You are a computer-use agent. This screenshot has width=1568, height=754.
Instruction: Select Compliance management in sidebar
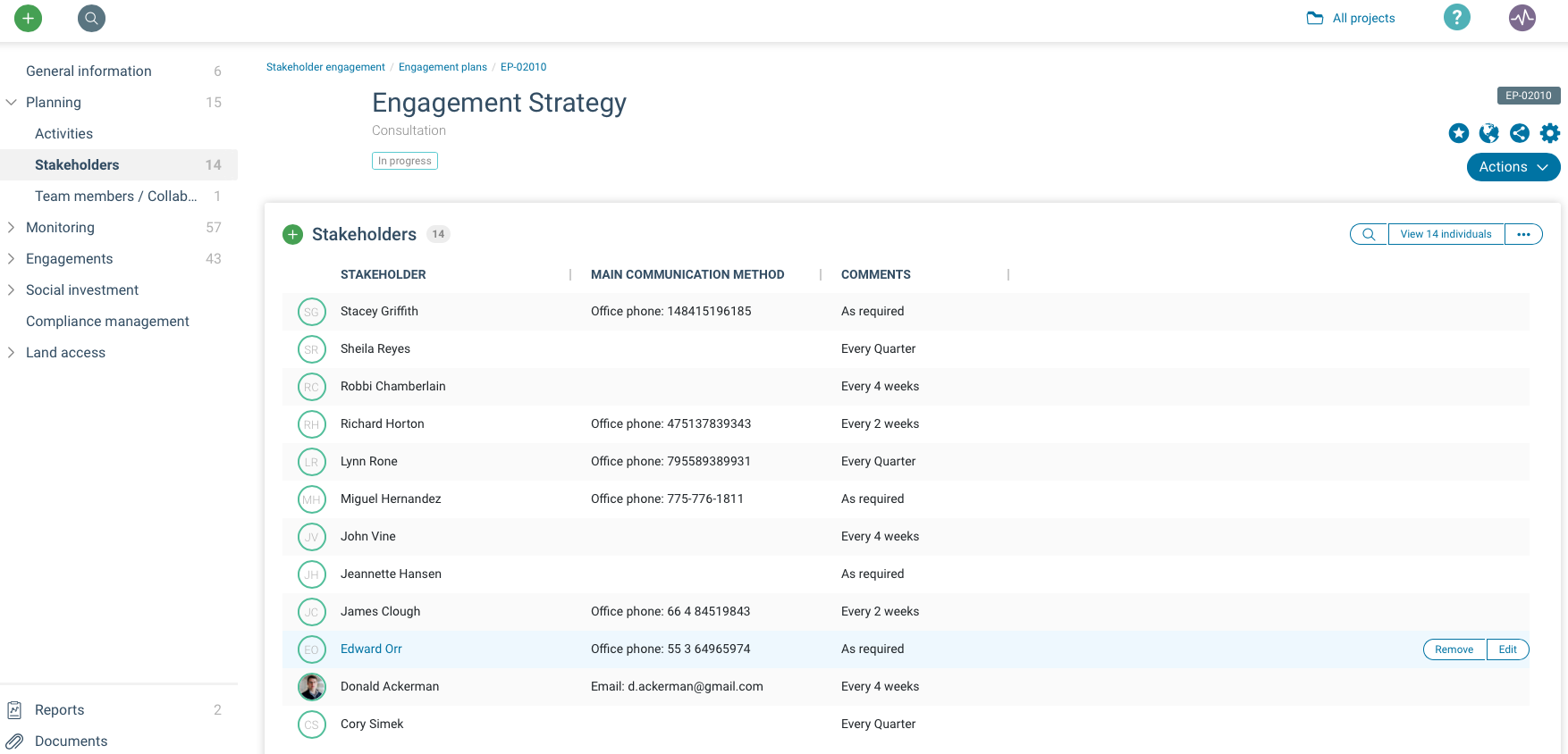pos(107,322)
